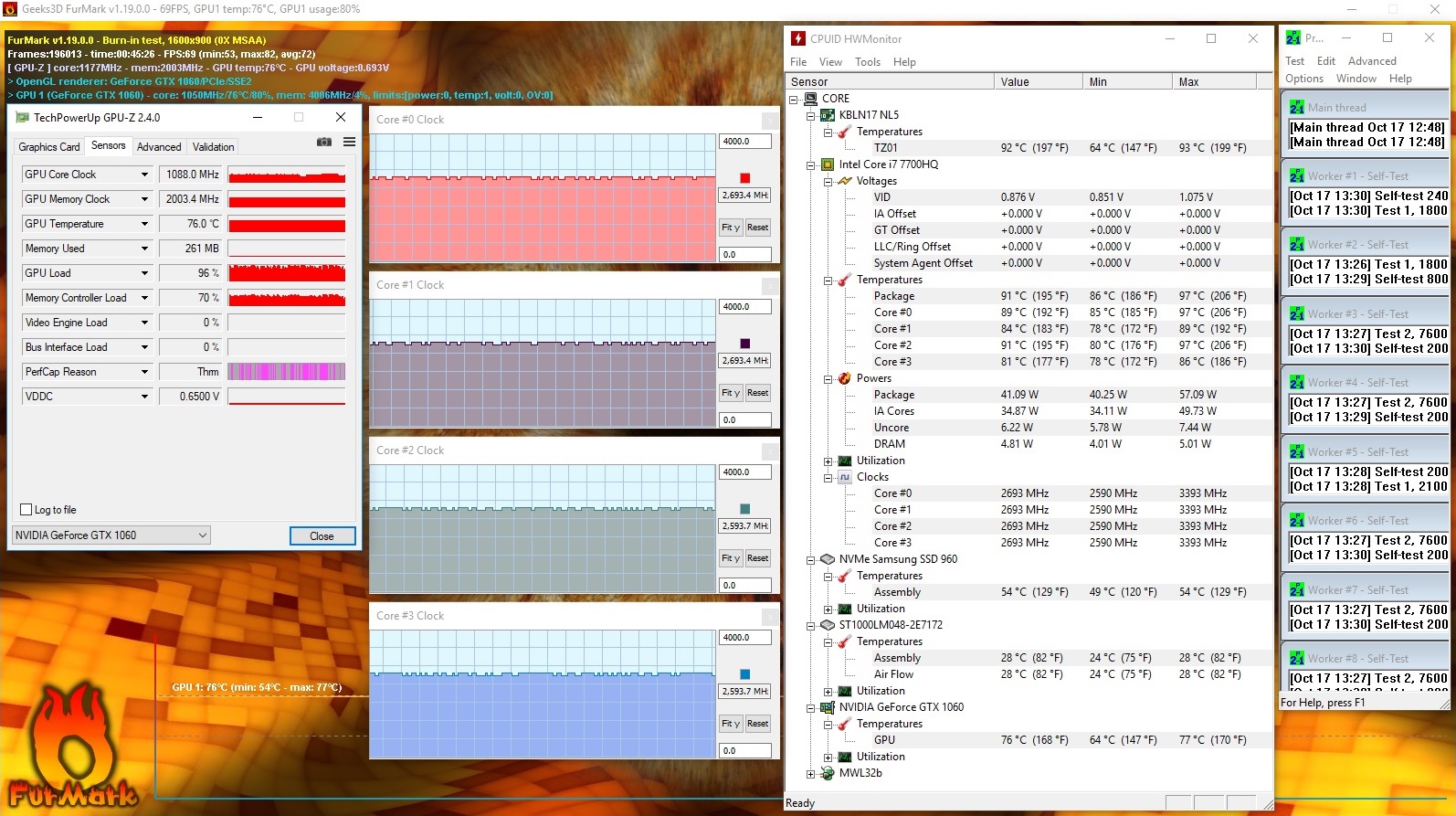The height and width of the screenshot is (816, 1456).
Task: Click the Powers flame icon in HWMonitor
Action: point(845,378)
